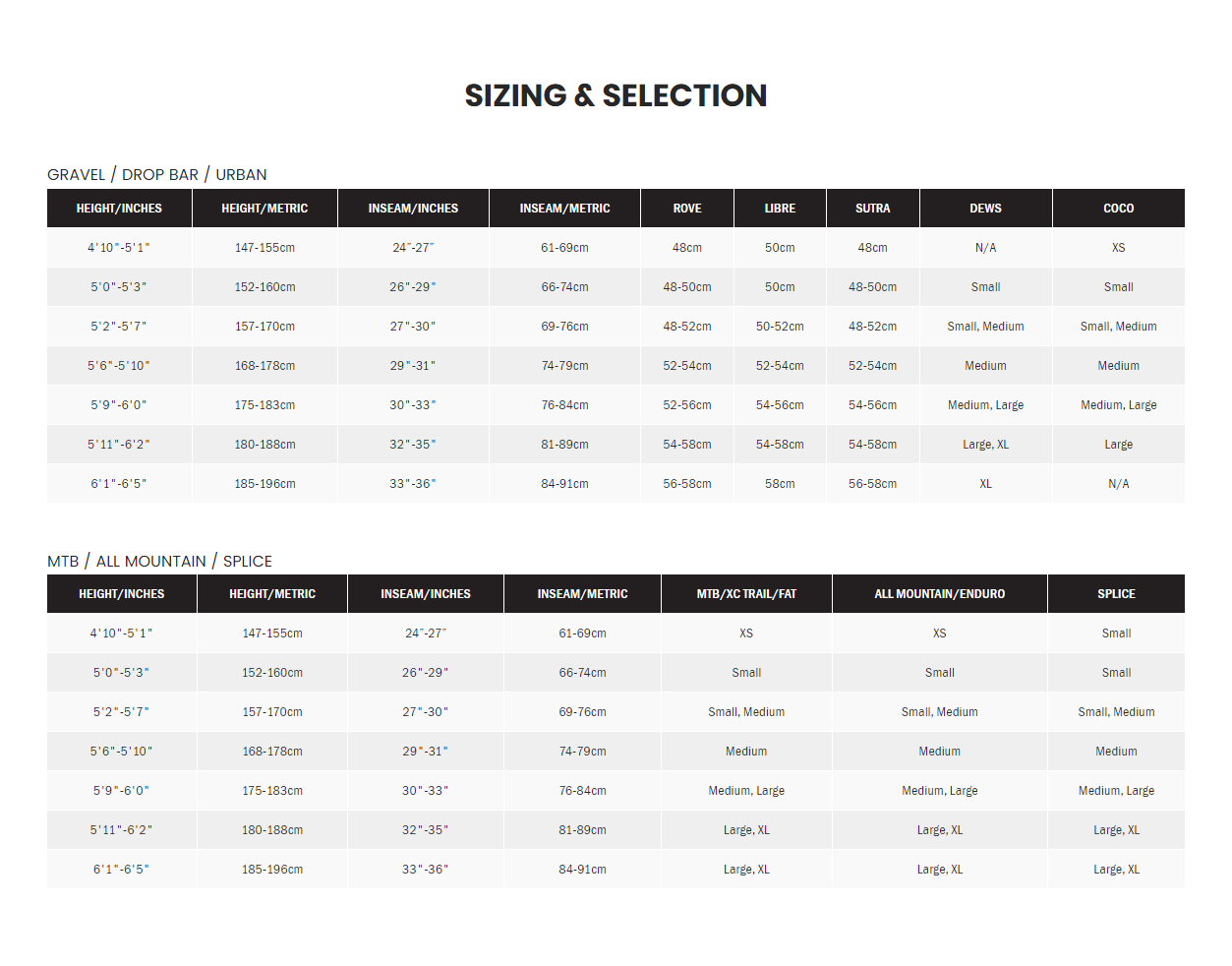The width and height of the screenshot is (1232, 966).
Task: Click the XS cell in the COCO column
Action: 1118,248
